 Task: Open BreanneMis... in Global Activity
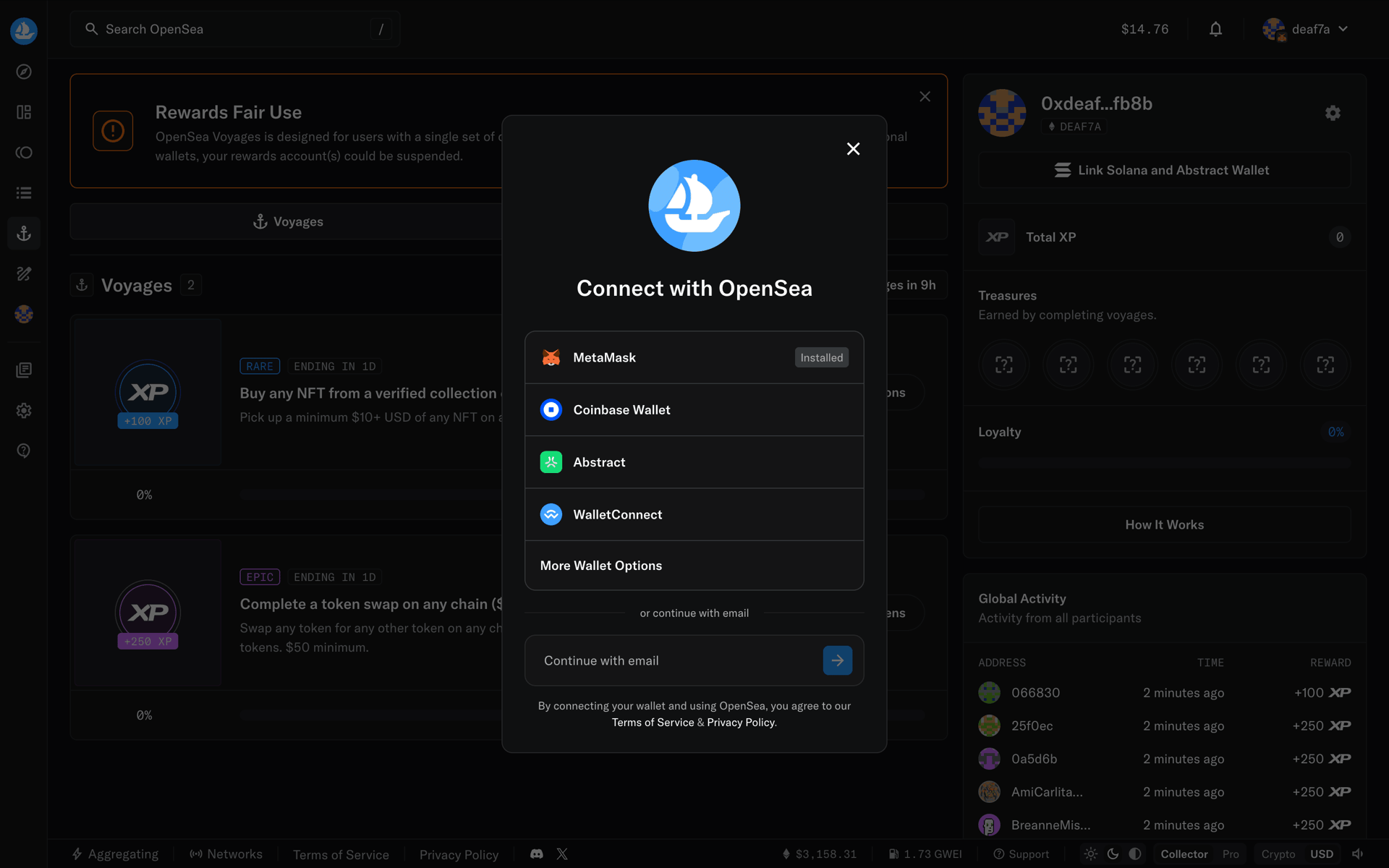click(1050, 825)
